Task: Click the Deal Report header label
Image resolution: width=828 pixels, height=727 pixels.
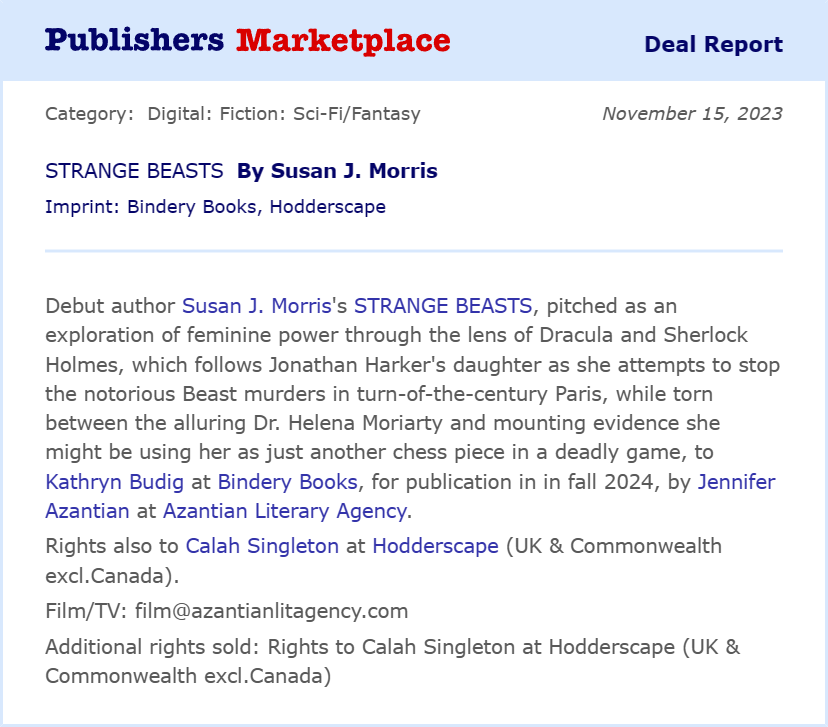Action: coord(713,44)
